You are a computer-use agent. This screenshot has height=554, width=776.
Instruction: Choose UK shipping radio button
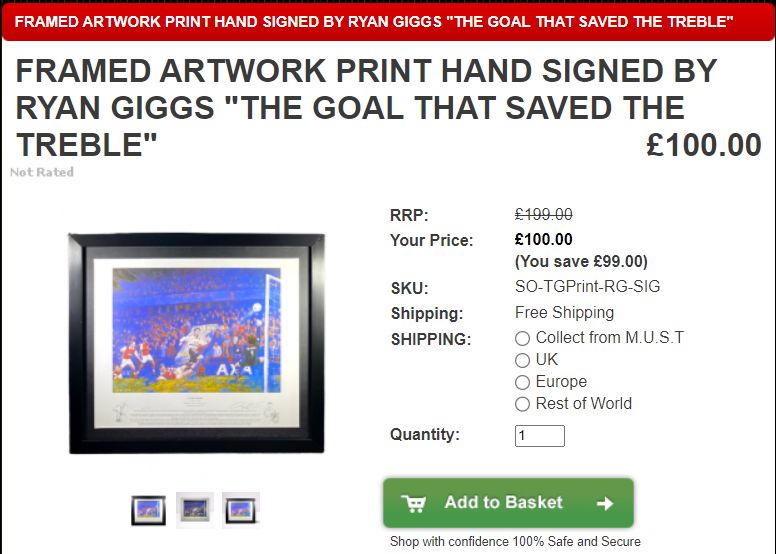(522, 360)
